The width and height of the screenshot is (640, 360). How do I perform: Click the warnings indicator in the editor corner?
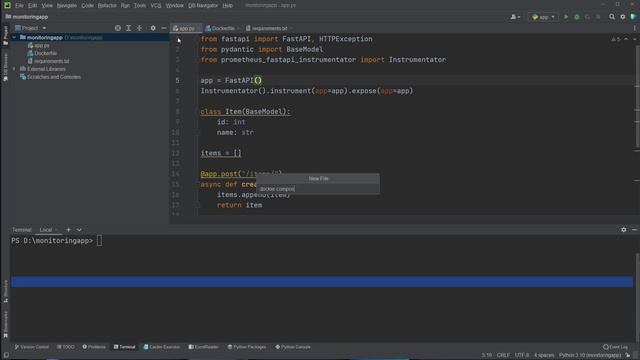point(616,39)
